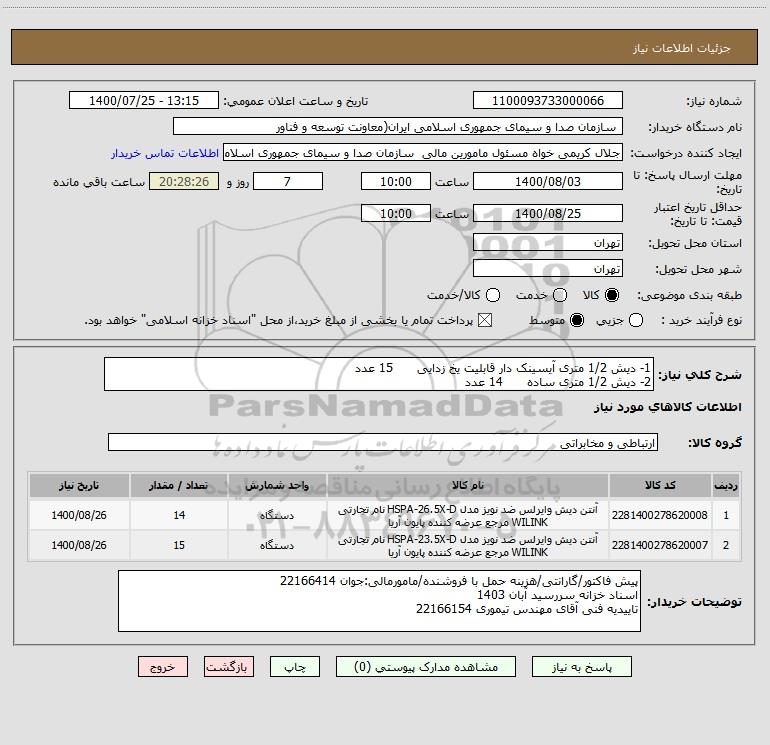Click the price validity hour field 10:00

(x=396, y=213)
